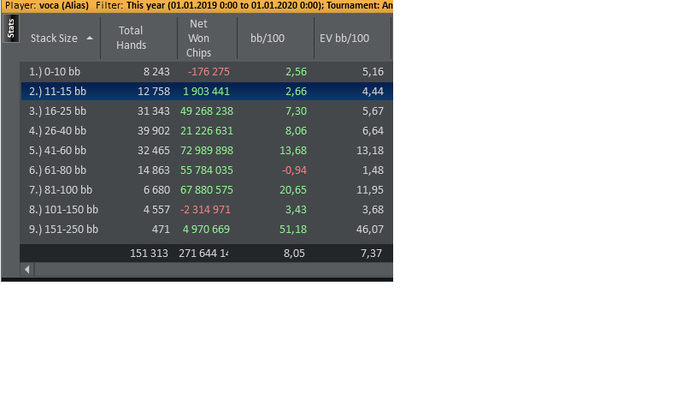Click EV bb/100 value 13,18

pyautogui.click(x=370, y=150)
